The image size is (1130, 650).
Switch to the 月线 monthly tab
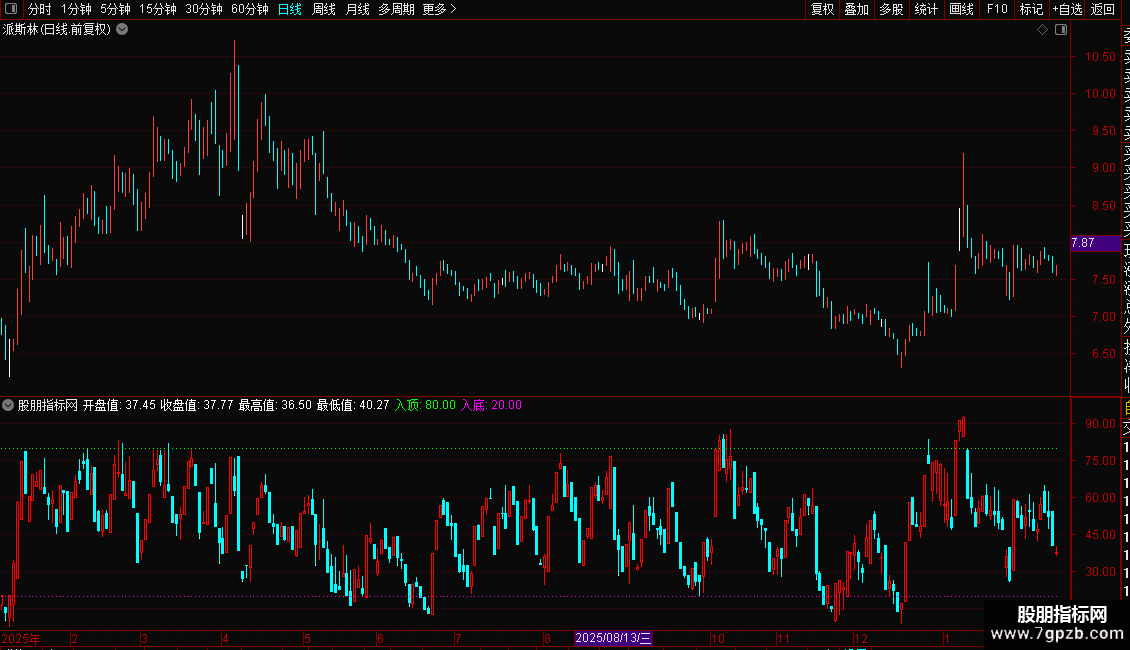[x=357, y=9]
